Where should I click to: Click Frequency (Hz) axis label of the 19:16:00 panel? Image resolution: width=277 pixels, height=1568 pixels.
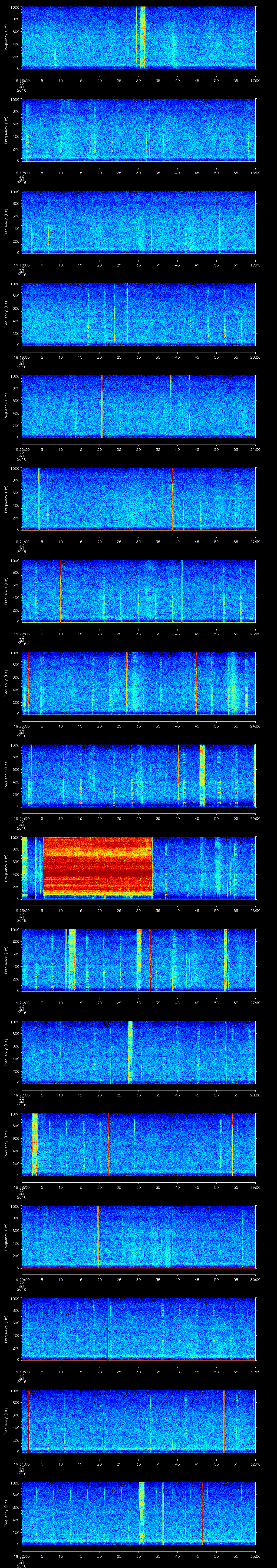(x=7, y=38)
